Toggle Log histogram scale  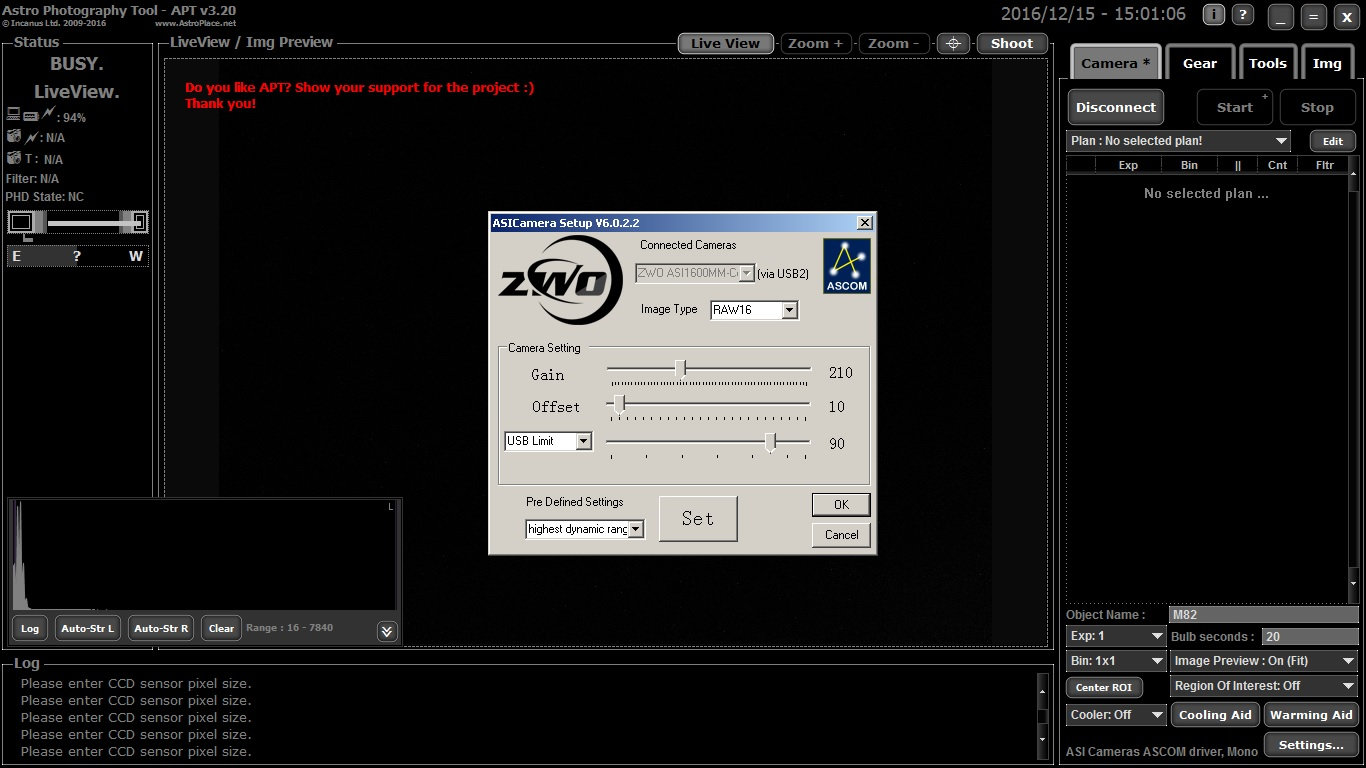point(30,628)
